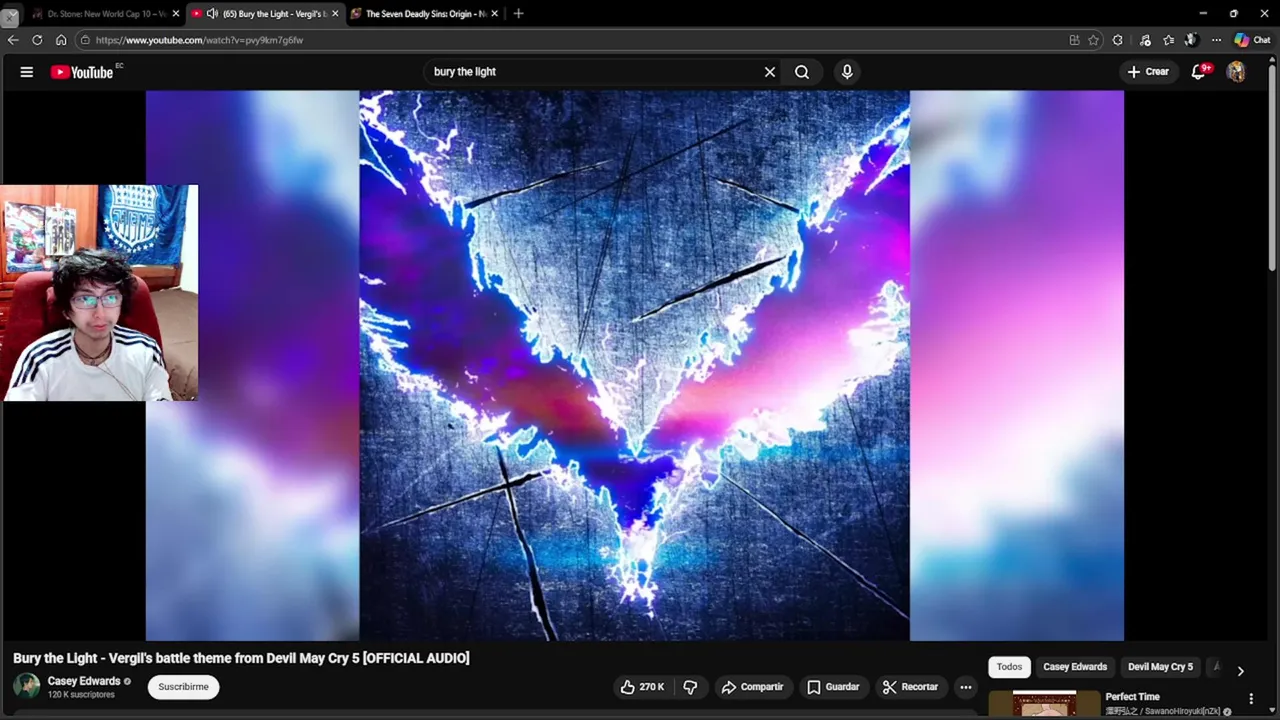This screenshot has height=720, width=1280.
Task: Switch to The Seven Deadly Sins: Origin tab
Action: (425, 14)
